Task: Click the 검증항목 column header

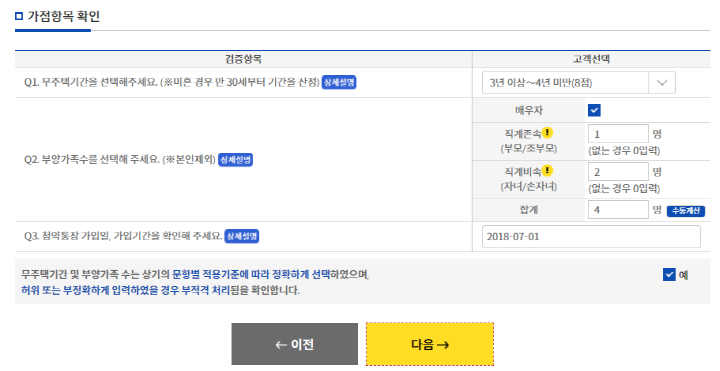Action: 243,59
